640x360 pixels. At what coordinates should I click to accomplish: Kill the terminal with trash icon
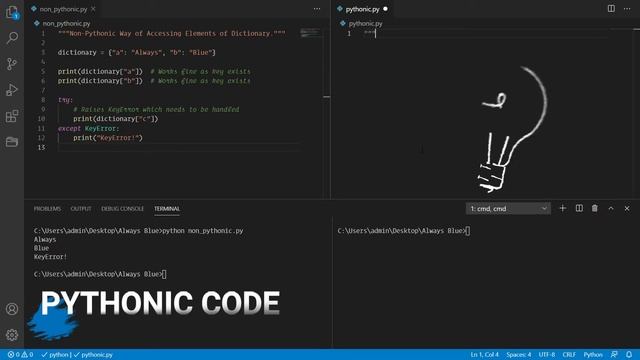pos(595,208)
